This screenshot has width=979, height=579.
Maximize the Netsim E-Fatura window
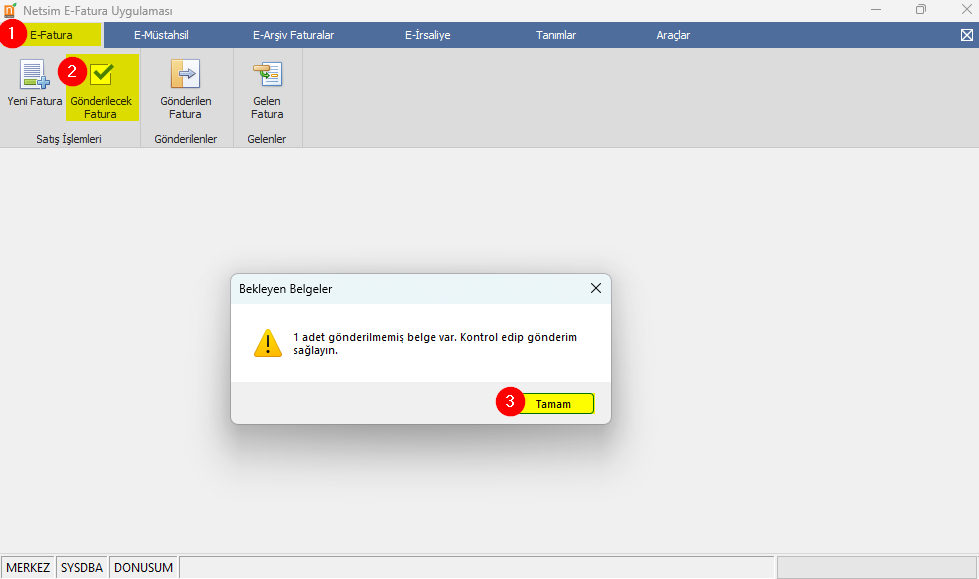click(920, 10)
